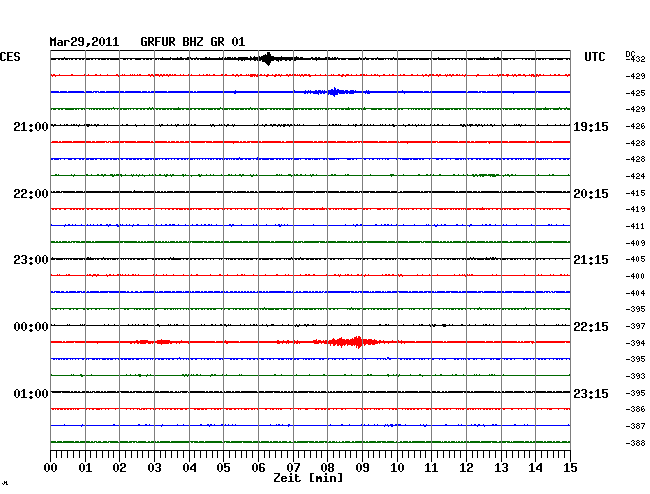650x494 pixels.
Task: Select DC offset value -424
Action: [635, 177]
